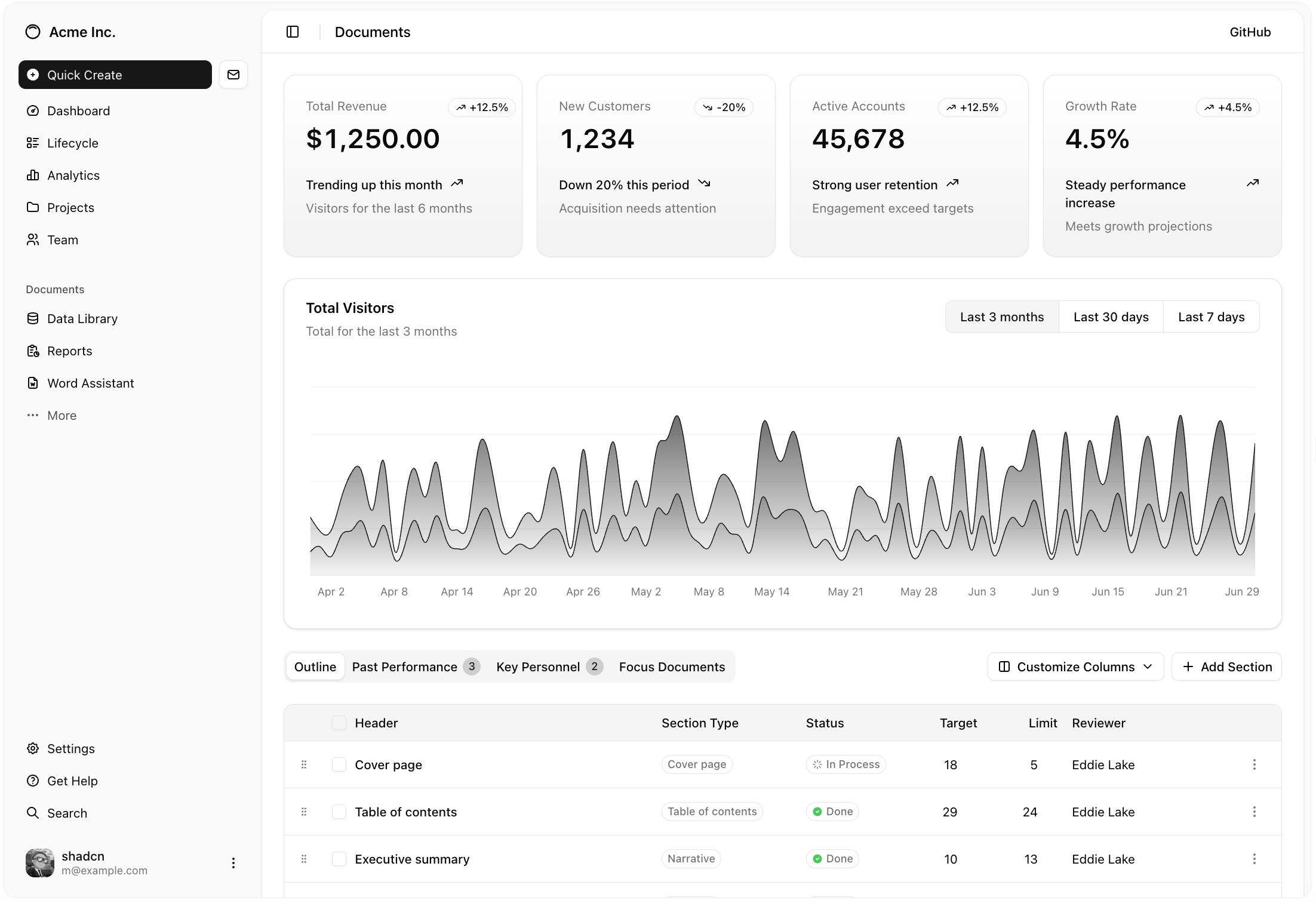Screen dimensions: 1316x903
Task: Open the Analytics bar chart item
Action: [73, 176]
